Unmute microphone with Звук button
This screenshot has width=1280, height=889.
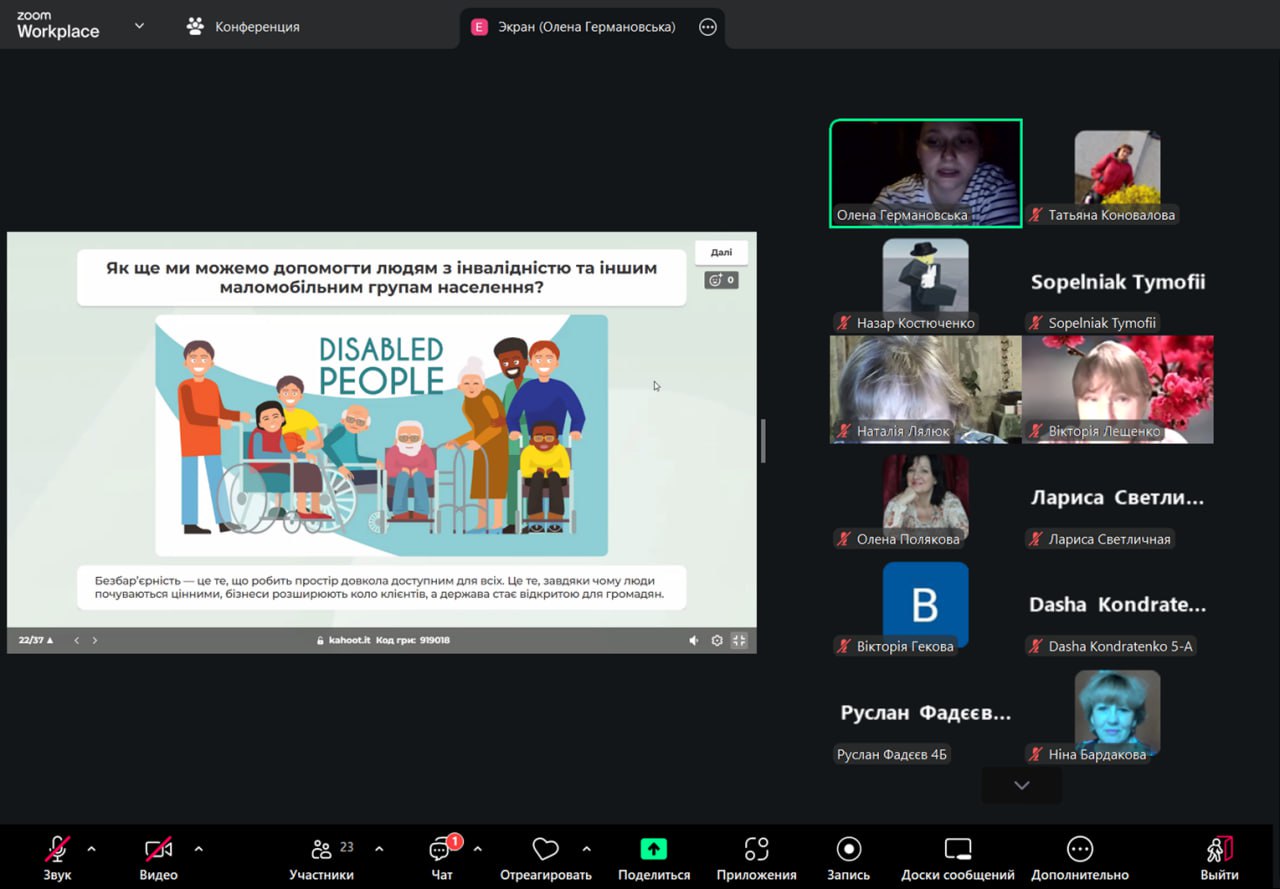tap(57, 850)
